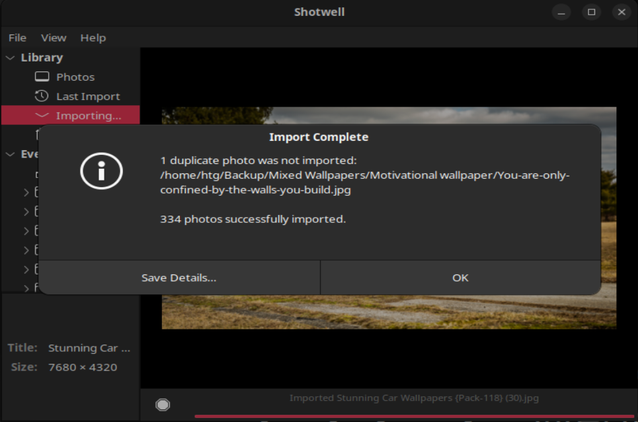This screenshot has height=422, width=638.
Task: Minimize the Shotwell window
Action: 562,12
